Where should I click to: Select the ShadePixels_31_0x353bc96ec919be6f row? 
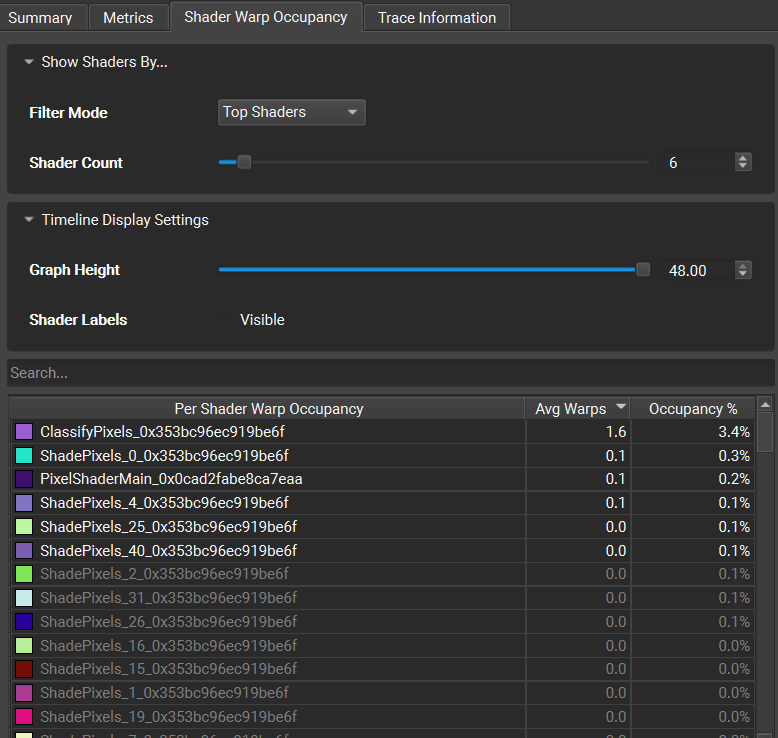pyautogui.click(x=382, y=598)
